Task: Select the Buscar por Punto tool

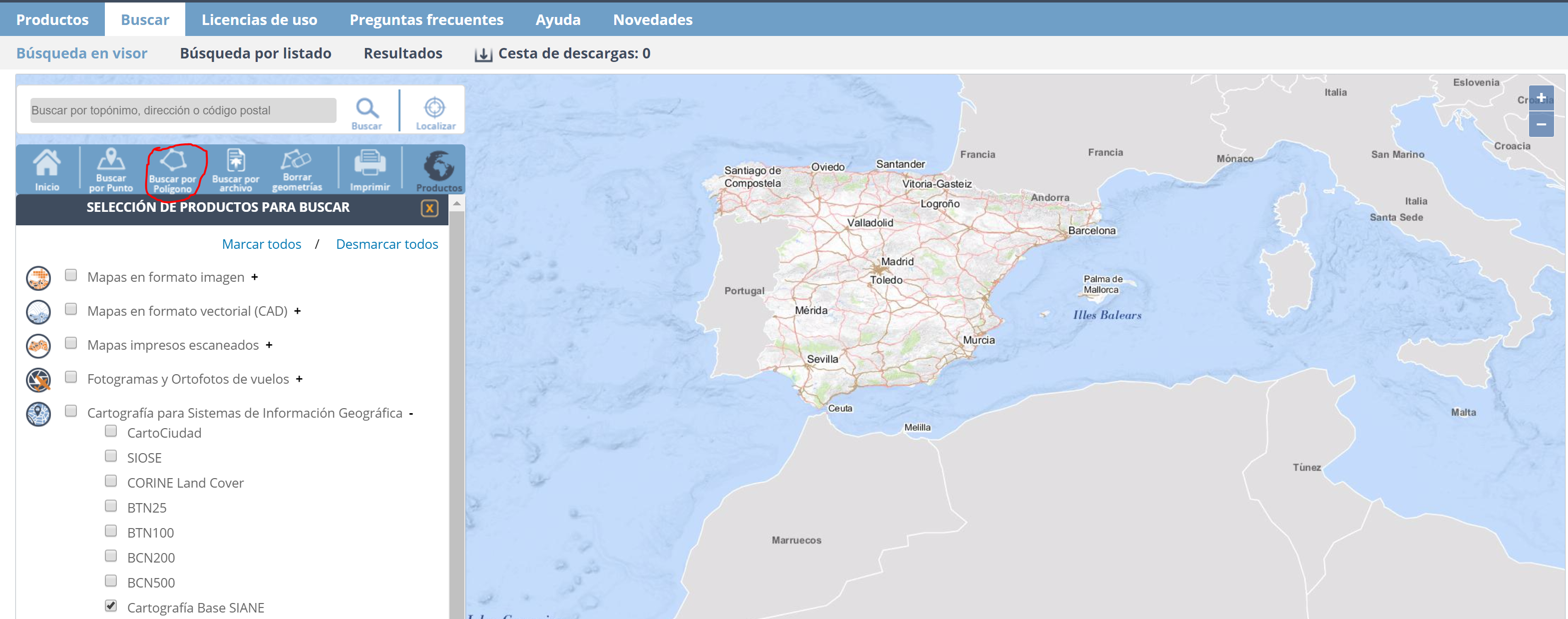Action: [x=111, y=170]
